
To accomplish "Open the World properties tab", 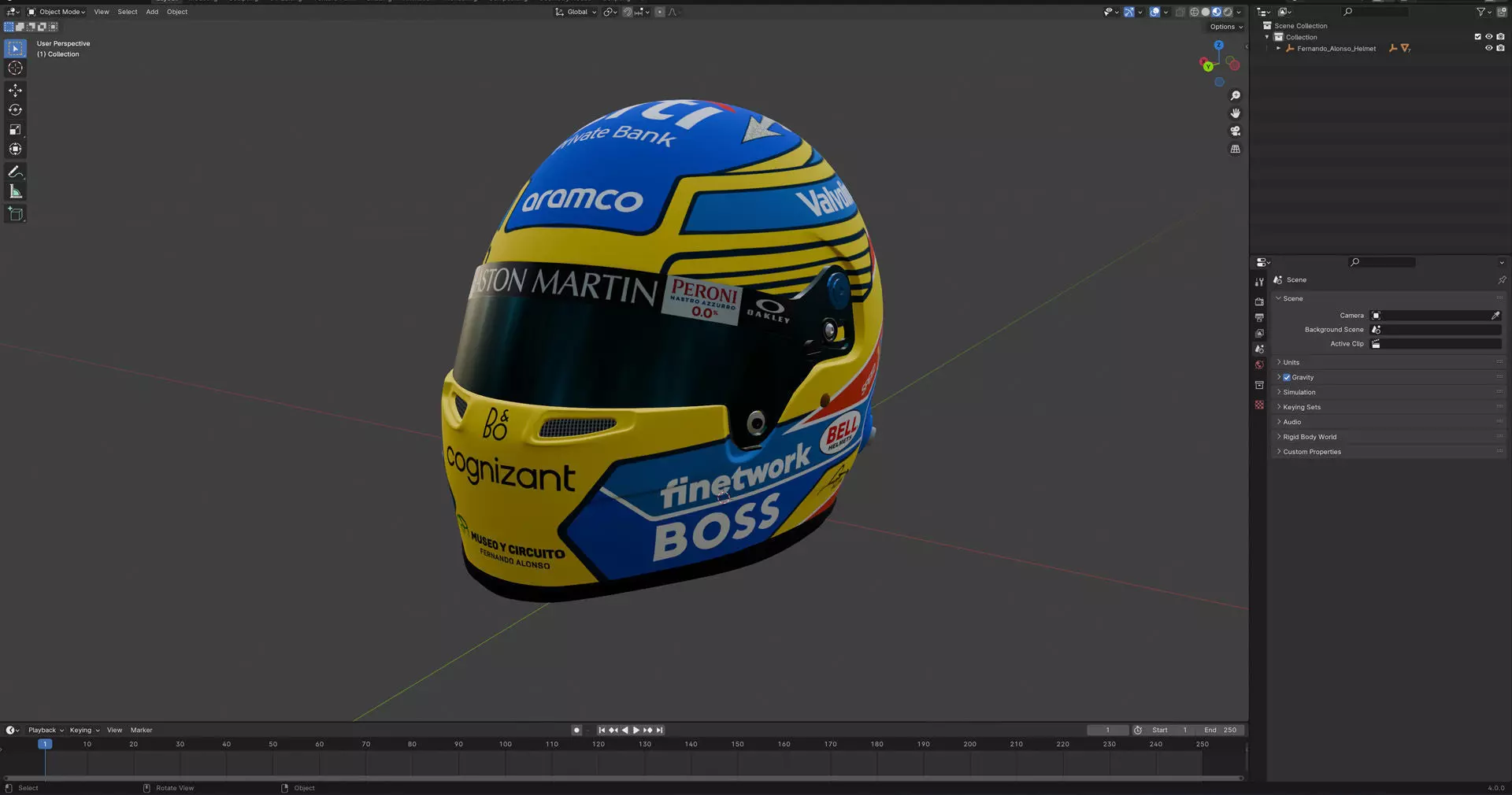I will (x=1259, y=364).
